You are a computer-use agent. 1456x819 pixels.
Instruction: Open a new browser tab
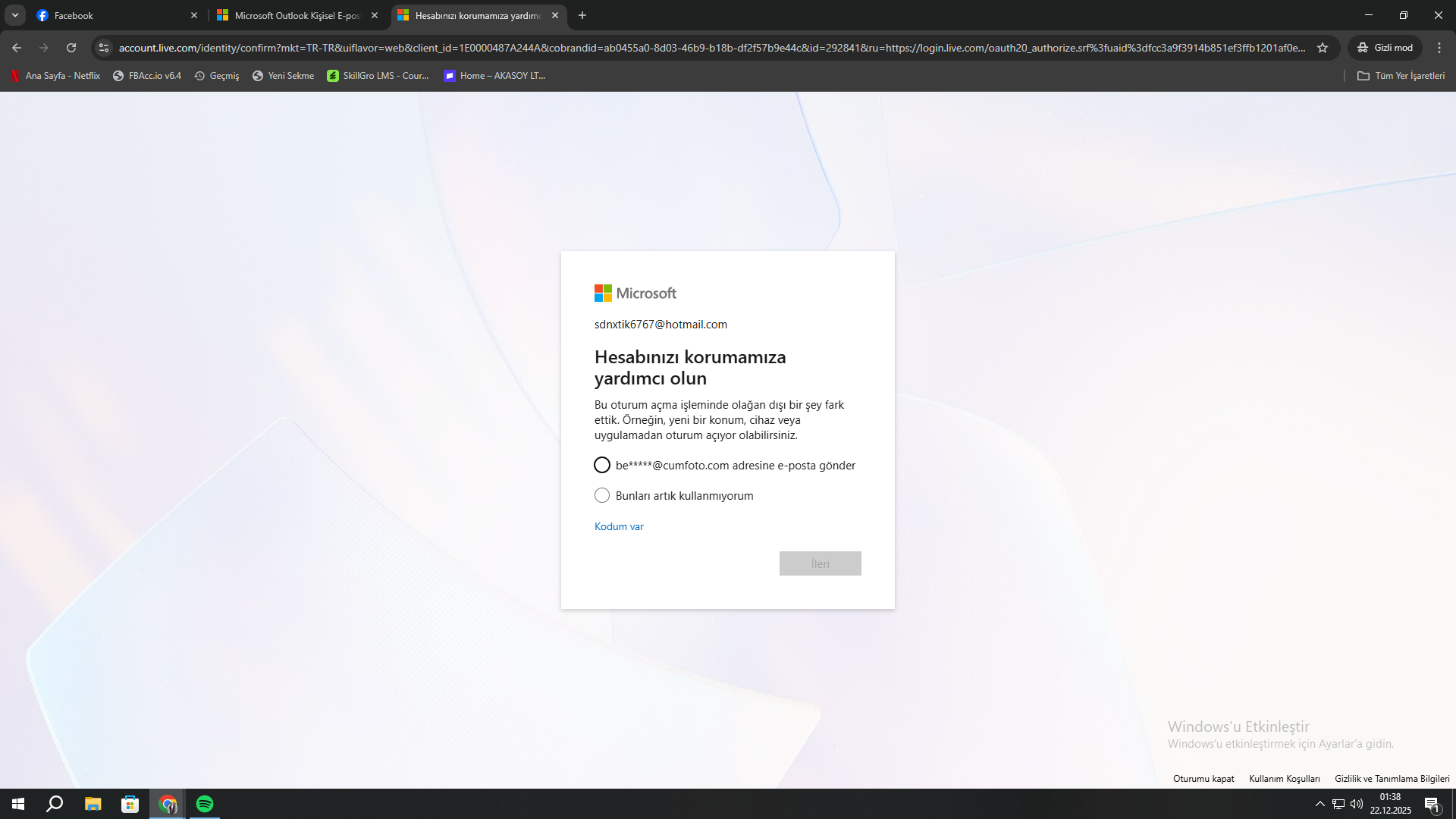[x=582, y=15]
